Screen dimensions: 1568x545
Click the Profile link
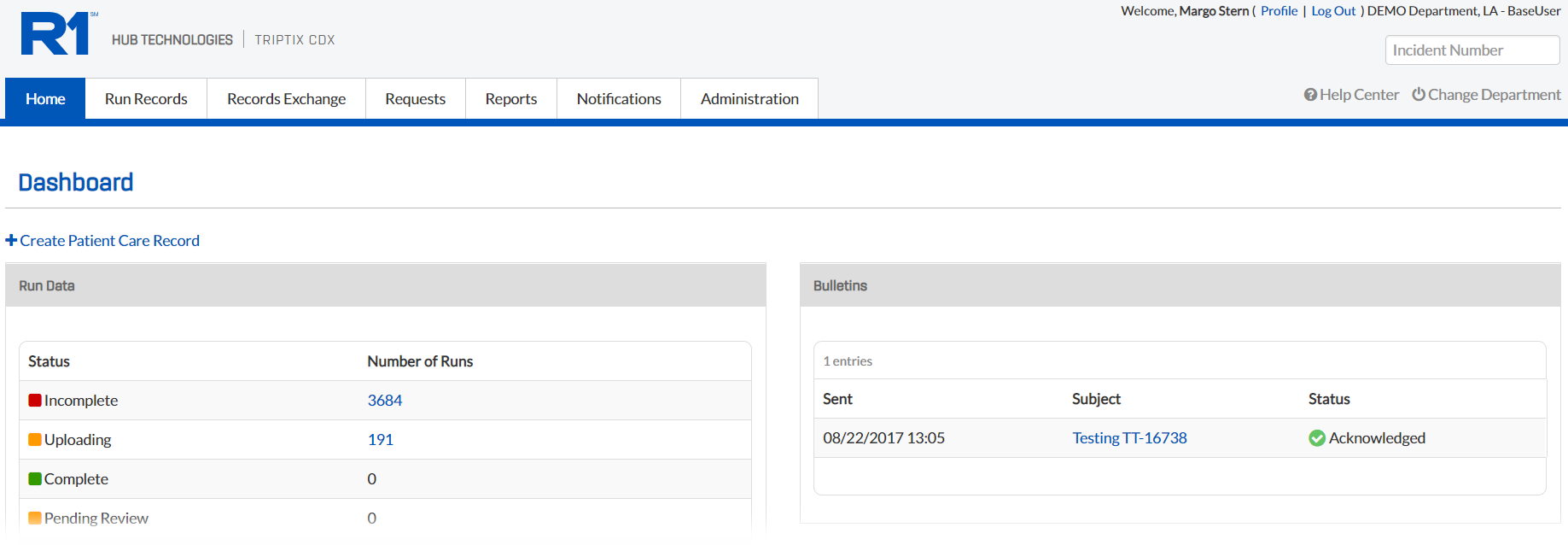click(x=1279, y=11)
